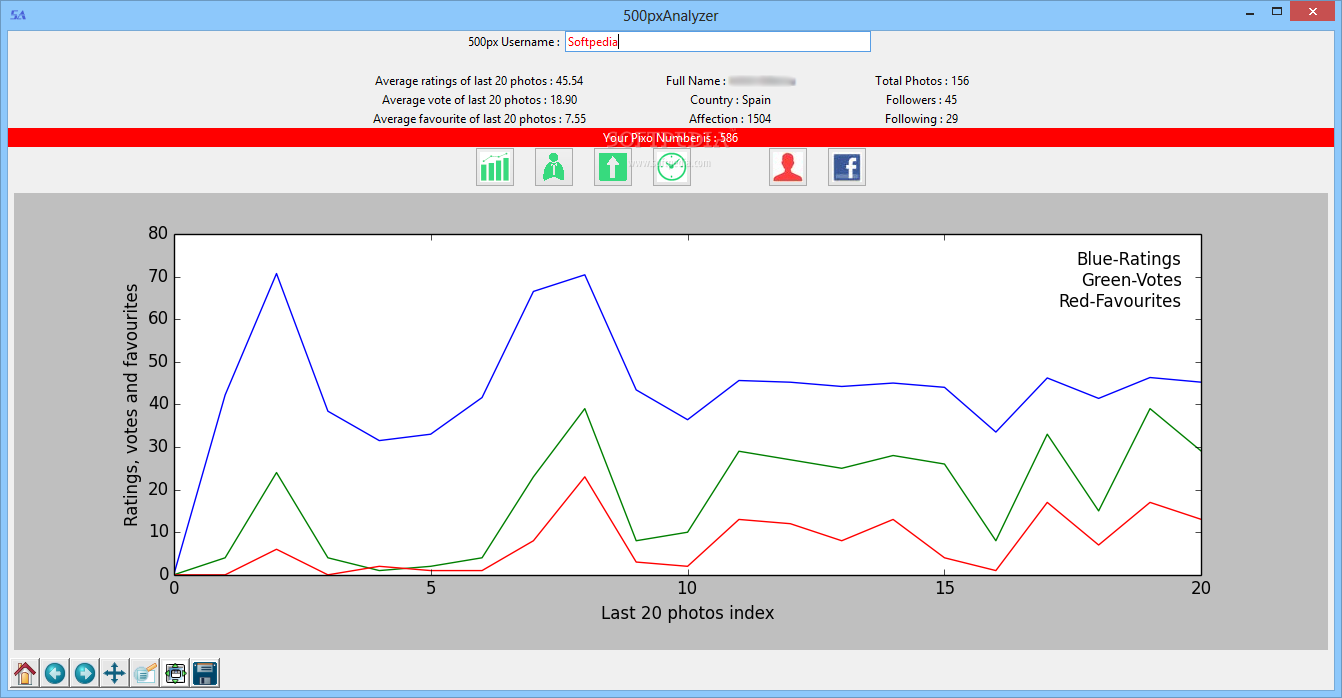This screenshot has height=698, width=1342.
Task: Click 'Average vote of last 20 photos' text
Action: pyautogui.click(x=479, y=100)
